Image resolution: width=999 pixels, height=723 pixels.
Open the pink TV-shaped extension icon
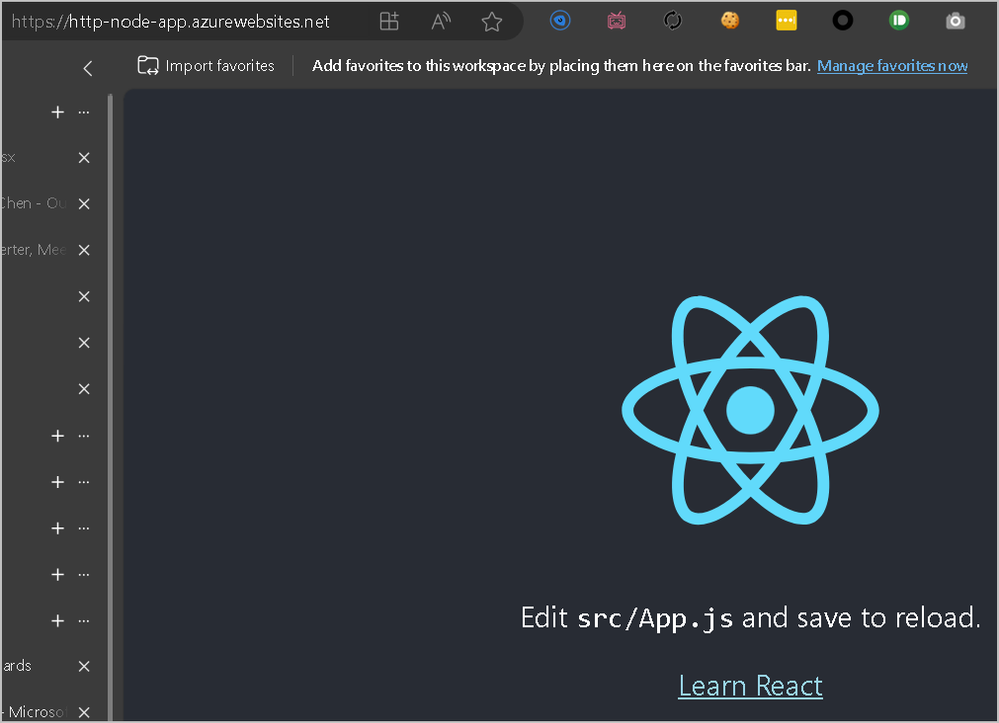click(616, 21)
